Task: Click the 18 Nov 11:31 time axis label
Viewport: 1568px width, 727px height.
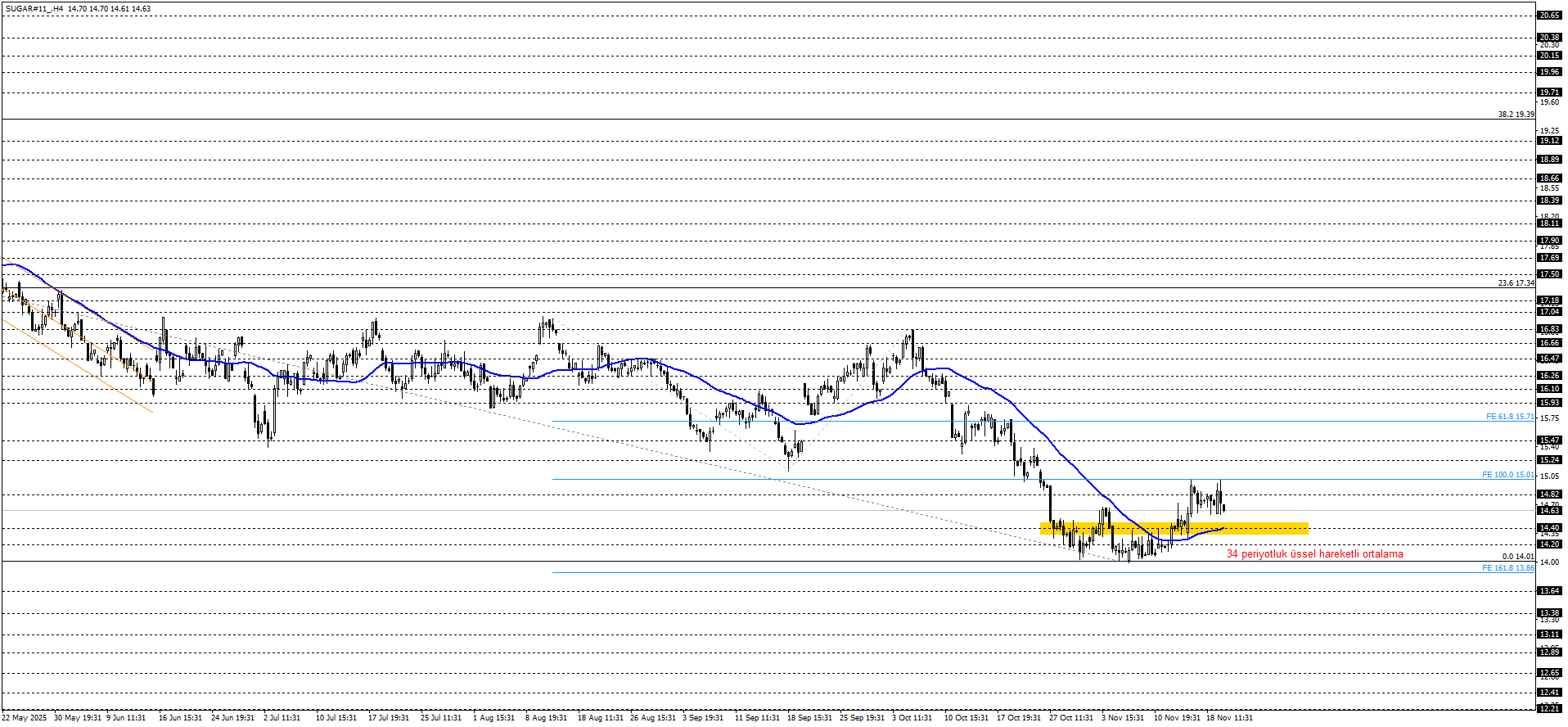Action: pos(1229,718)
